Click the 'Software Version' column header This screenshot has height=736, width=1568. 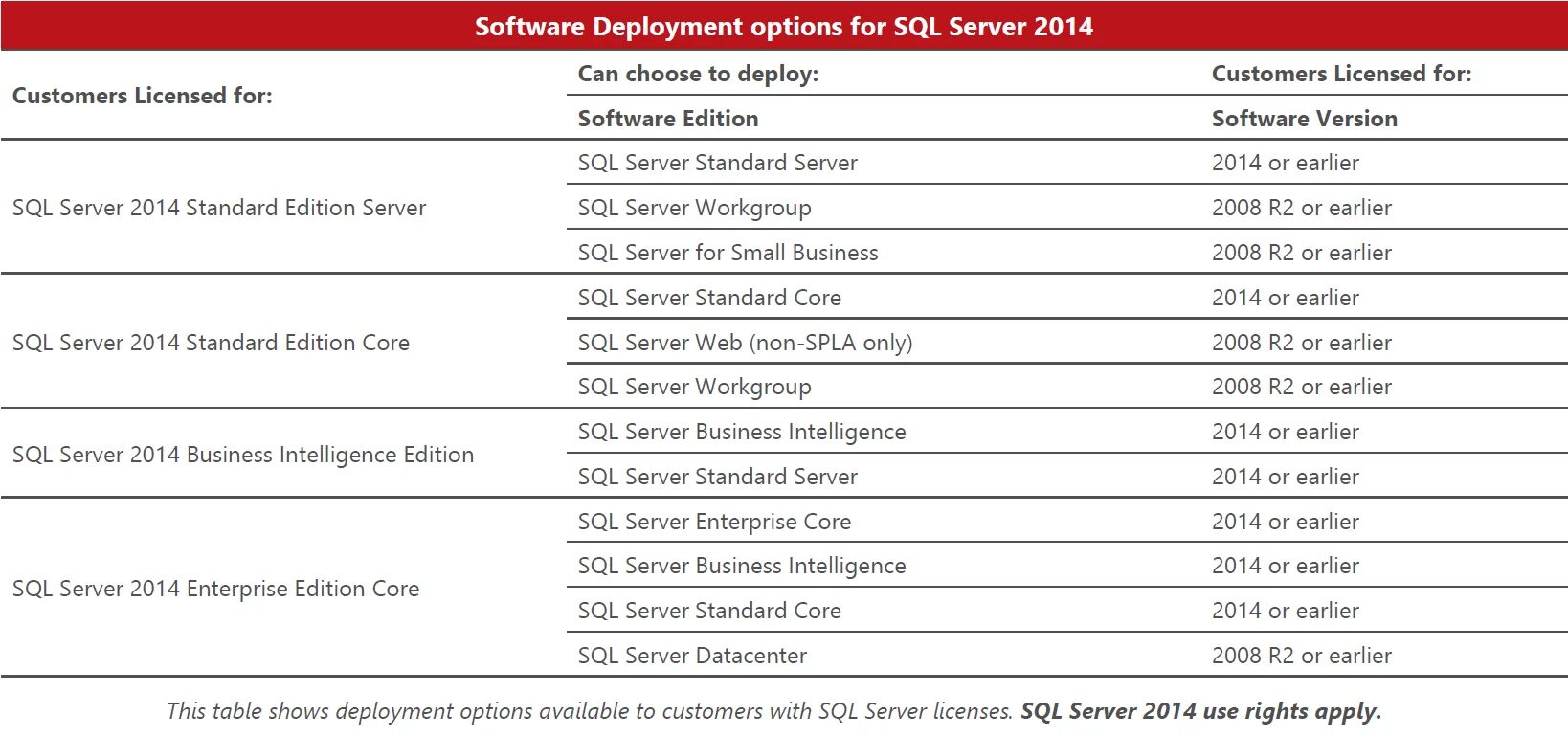pyautogui.click(x=1304, y=119)
